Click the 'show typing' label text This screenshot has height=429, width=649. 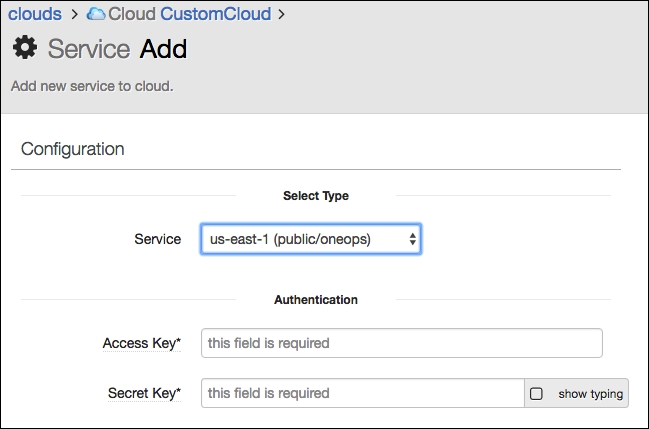(x=591, y=394)
